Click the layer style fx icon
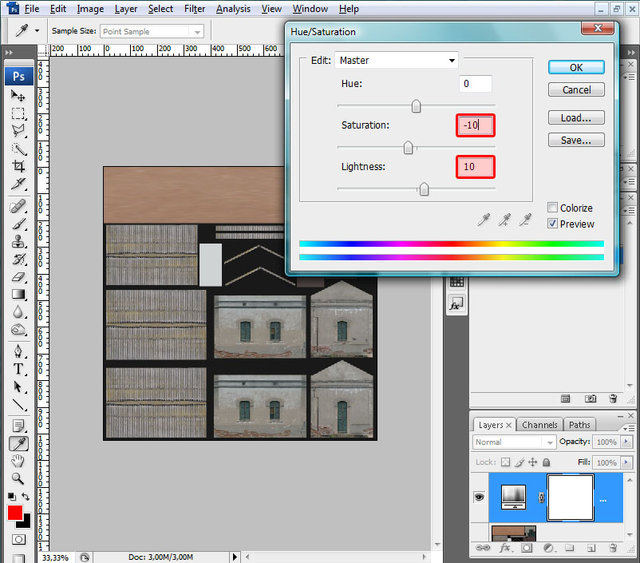Image resolution: width=640 pixels, height=563 pixels. coord(505,548)
